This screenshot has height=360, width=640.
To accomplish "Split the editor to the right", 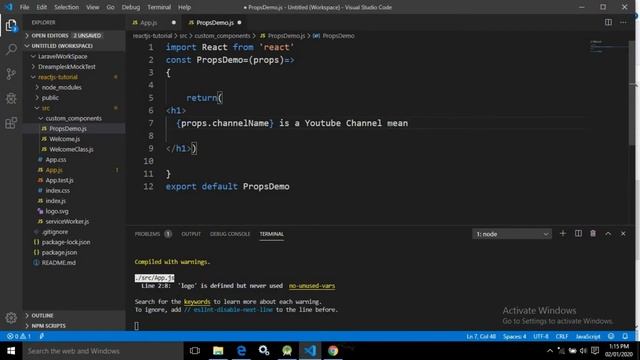I will tap(608, 22).
